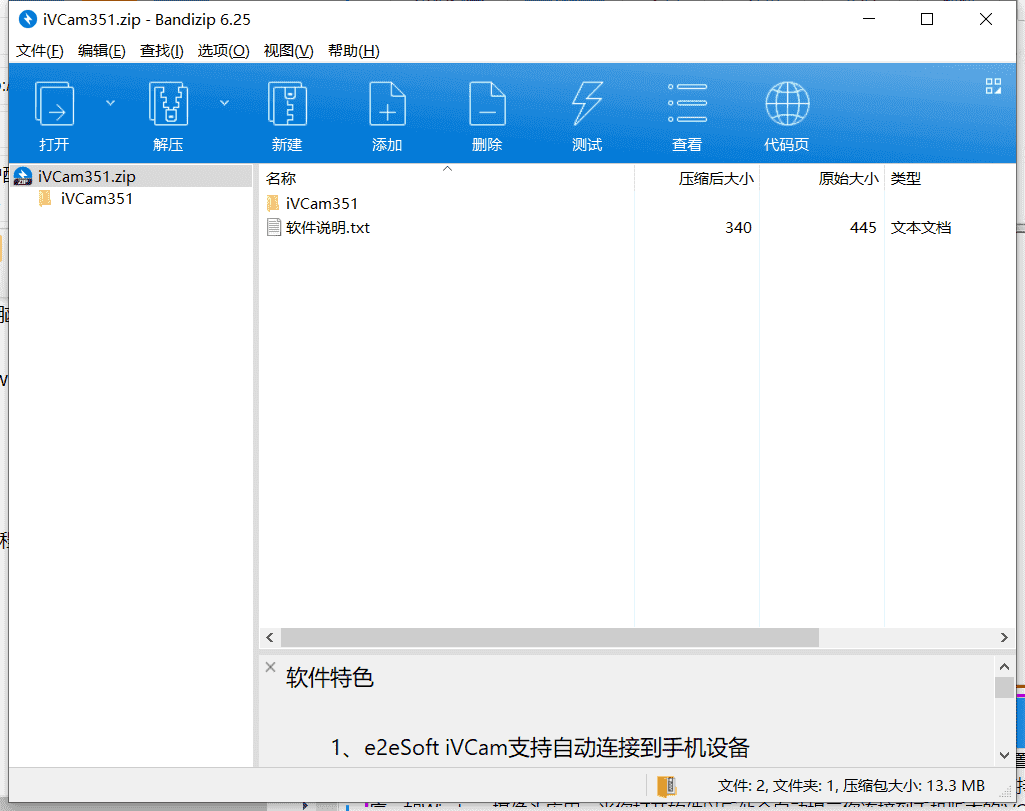Open the 选项(O) menu
The width and height of the screenshot is (1025, 811).
(x=224, y=51)
